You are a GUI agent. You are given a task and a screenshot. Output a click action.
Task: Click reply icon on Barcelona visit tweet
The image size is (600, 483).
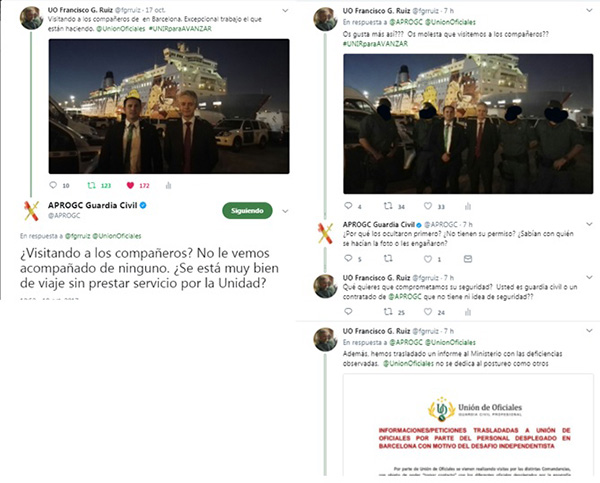point(53,185)
